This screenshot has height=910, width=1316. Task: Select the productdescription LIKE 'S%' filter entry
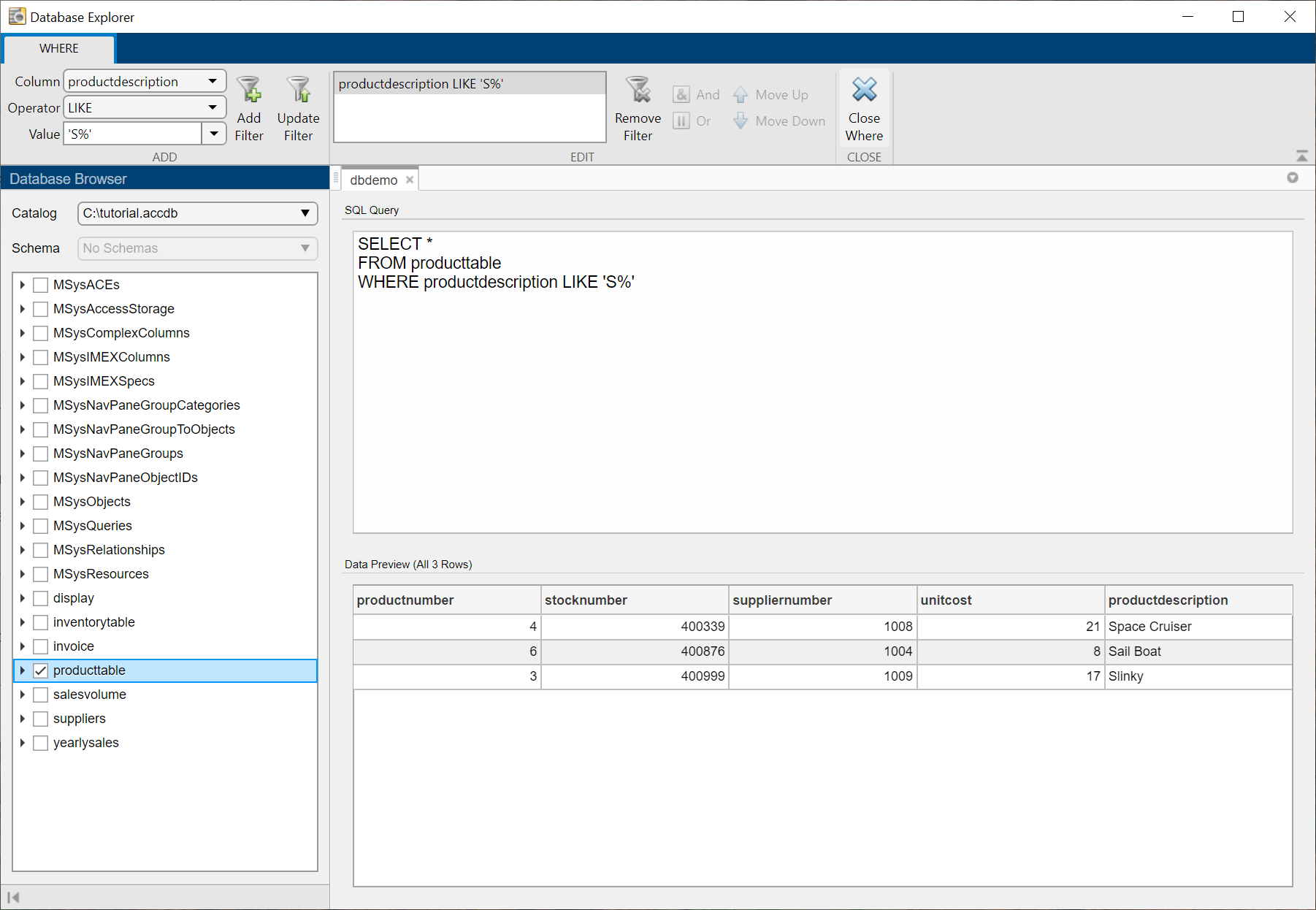[x=421, y=84]
